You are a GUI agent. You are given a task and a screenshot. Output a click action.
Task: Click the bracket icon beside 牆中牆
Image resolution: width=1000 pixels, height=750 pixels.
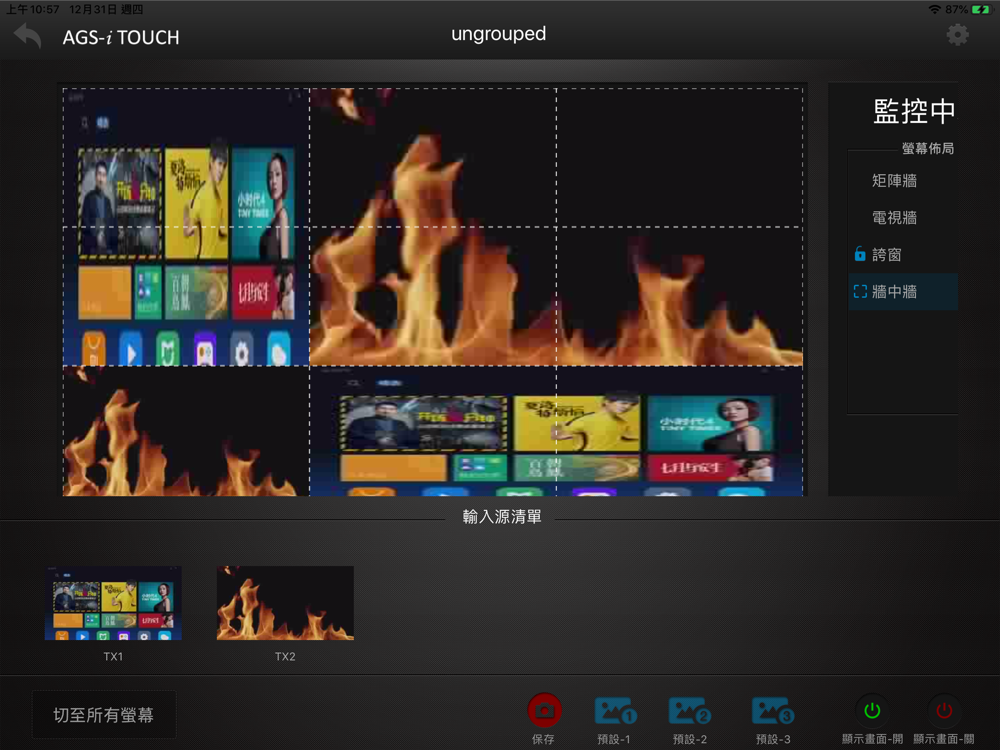(860, 291)
